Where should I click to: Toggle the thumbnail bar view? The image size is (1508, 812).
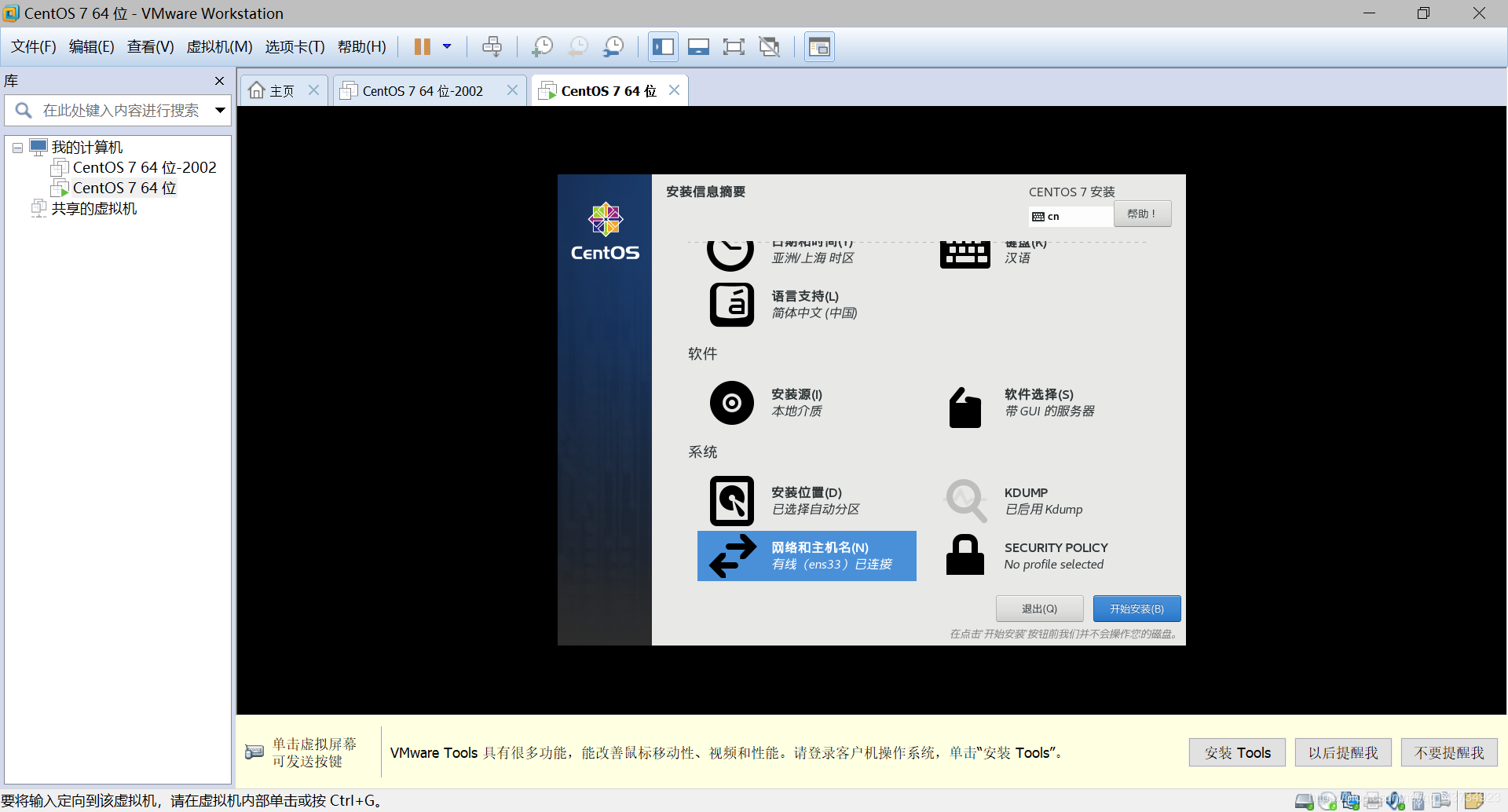point(698,47)
